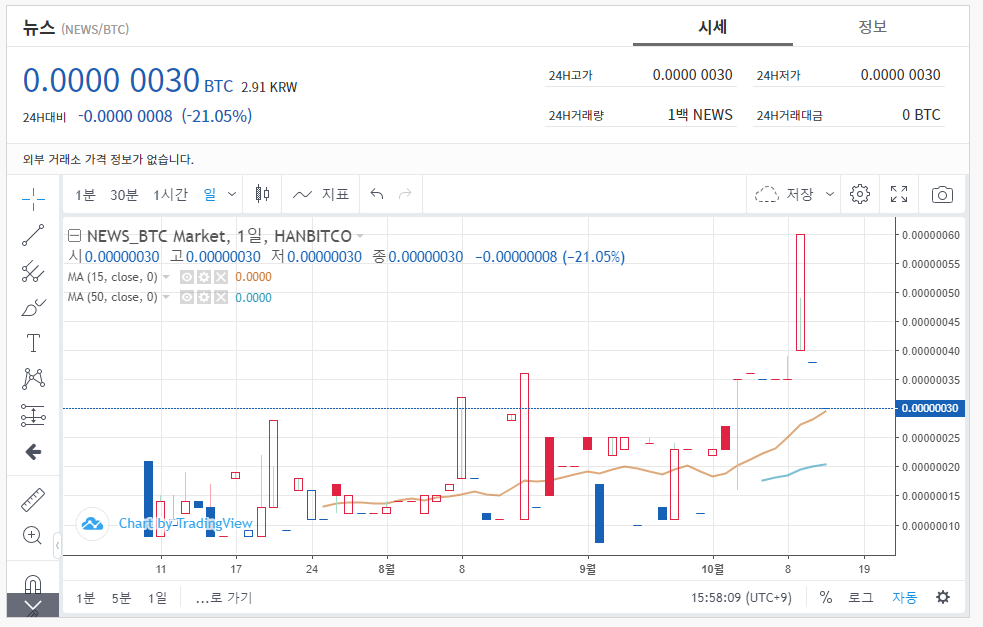Open chart settings gear in toolbar
The image size is (983, 627).
point(859,194)
